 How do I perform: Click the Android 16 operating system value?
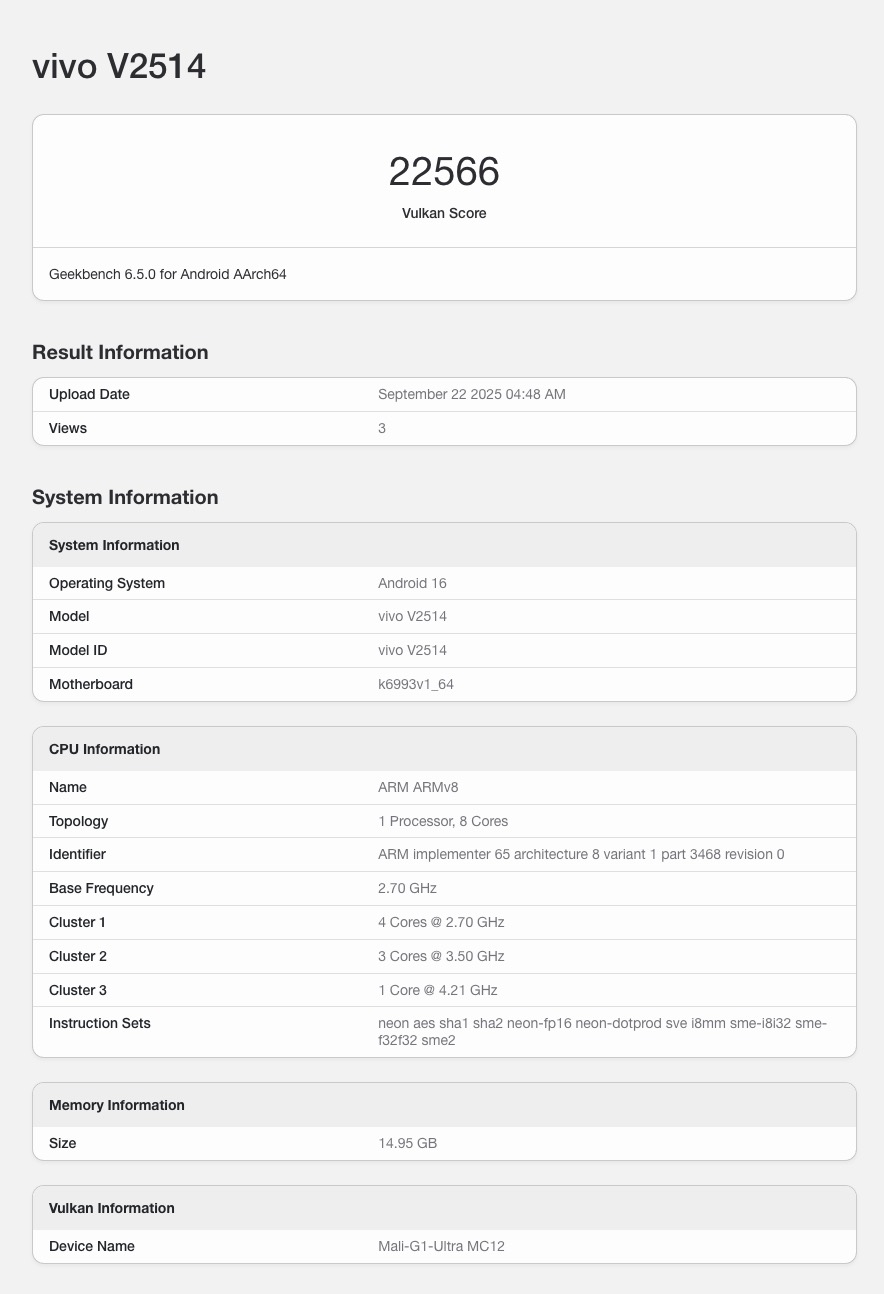412,583
